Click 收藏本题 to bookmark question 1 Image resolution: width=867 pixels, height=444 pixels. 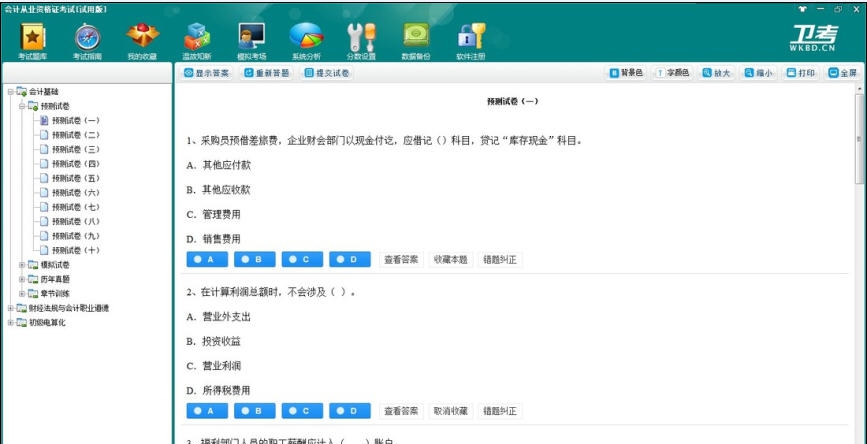coord(451,259)
